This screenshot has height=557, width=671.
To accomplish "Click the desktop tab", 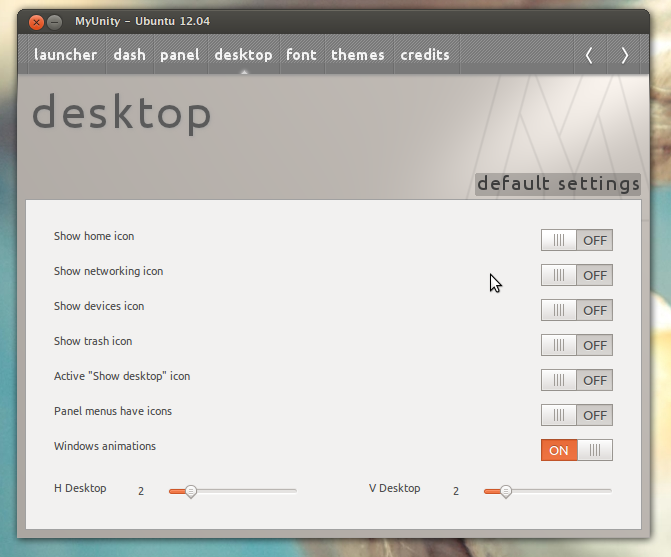I will tap(243, 55).
